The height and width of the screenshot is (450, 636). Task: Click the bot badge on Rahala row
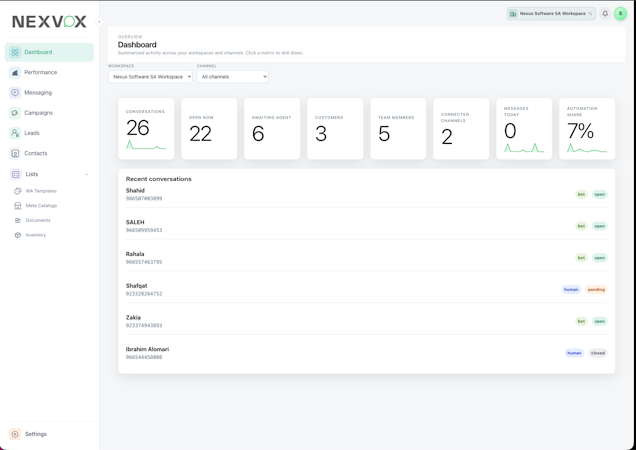(581, 258)
